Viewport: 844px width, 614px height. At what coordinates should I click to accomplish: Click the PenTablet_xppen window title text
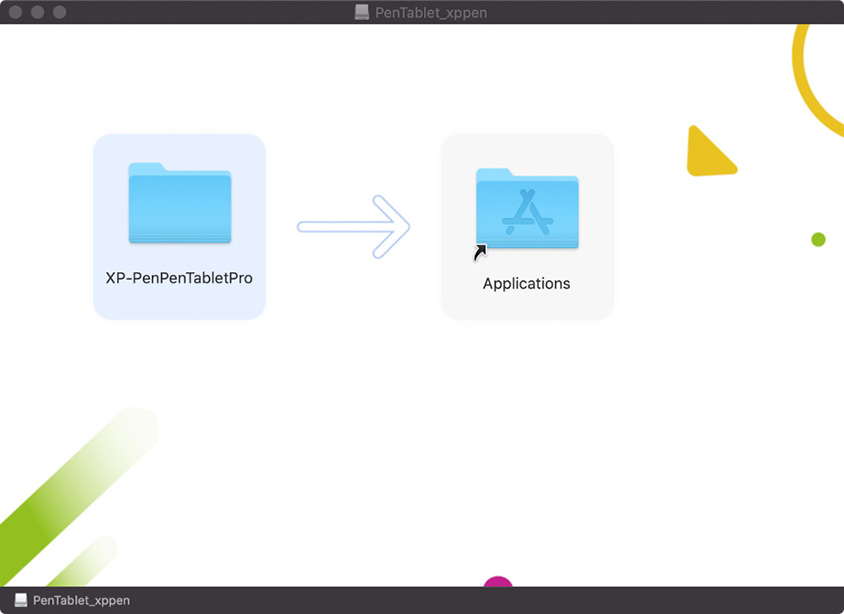point(431,12)
